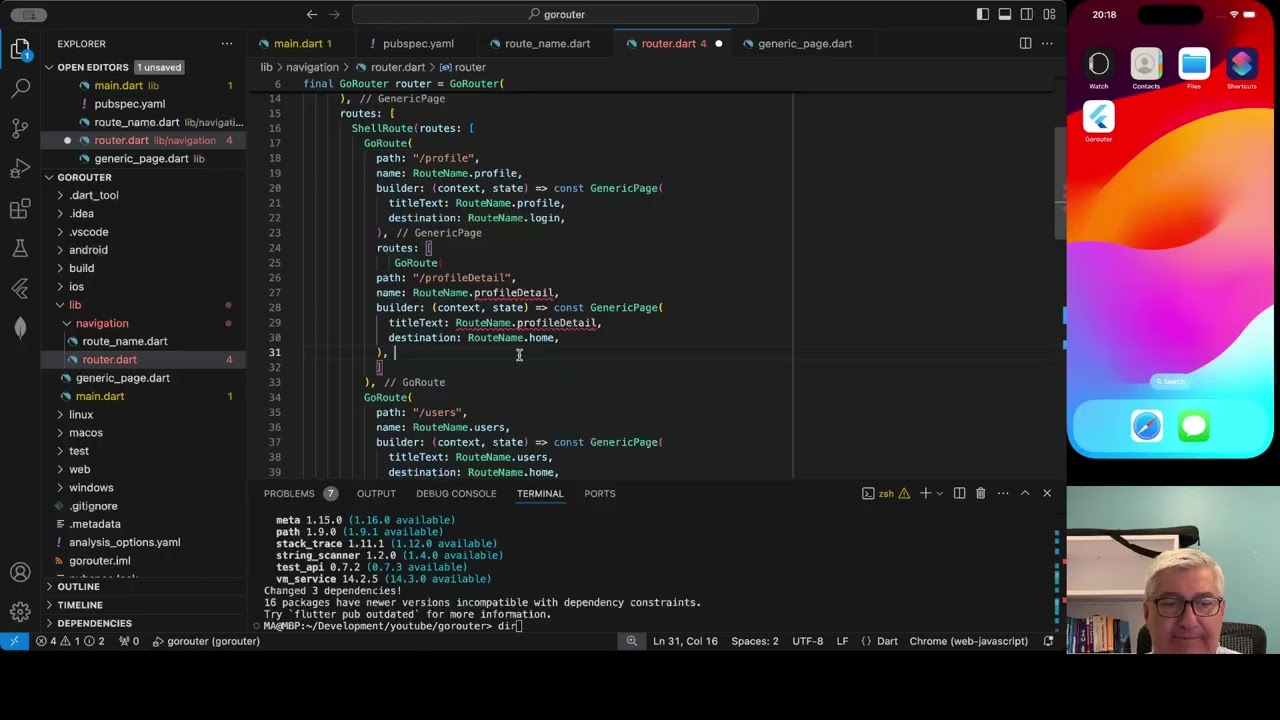This screenshot has width=1280, height=720.
Task: Open Safari in the iPhone dock
Action: [1146, 427]
